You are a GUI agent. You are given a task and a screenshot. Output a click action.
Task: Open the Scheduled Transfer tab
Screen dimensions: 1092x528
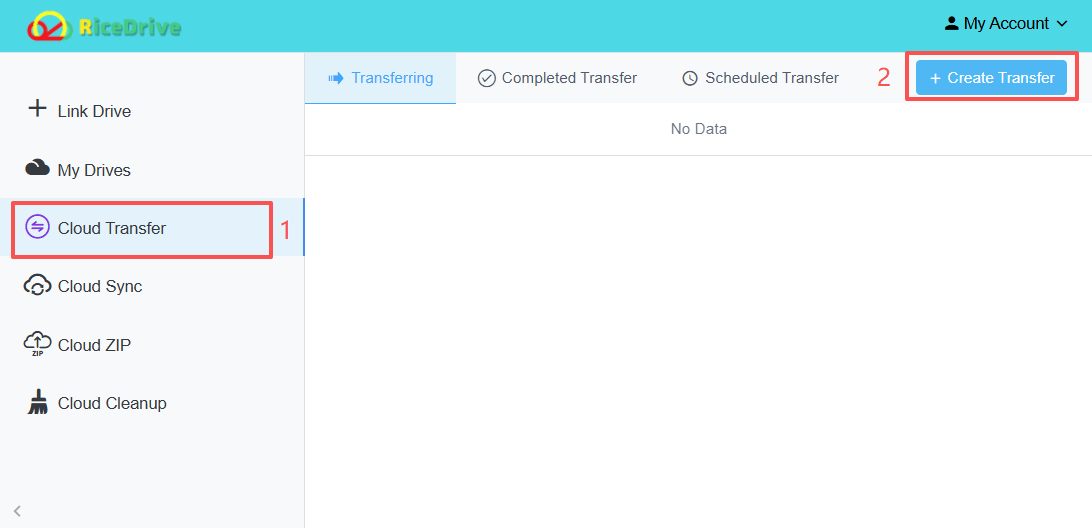(760, 78)
